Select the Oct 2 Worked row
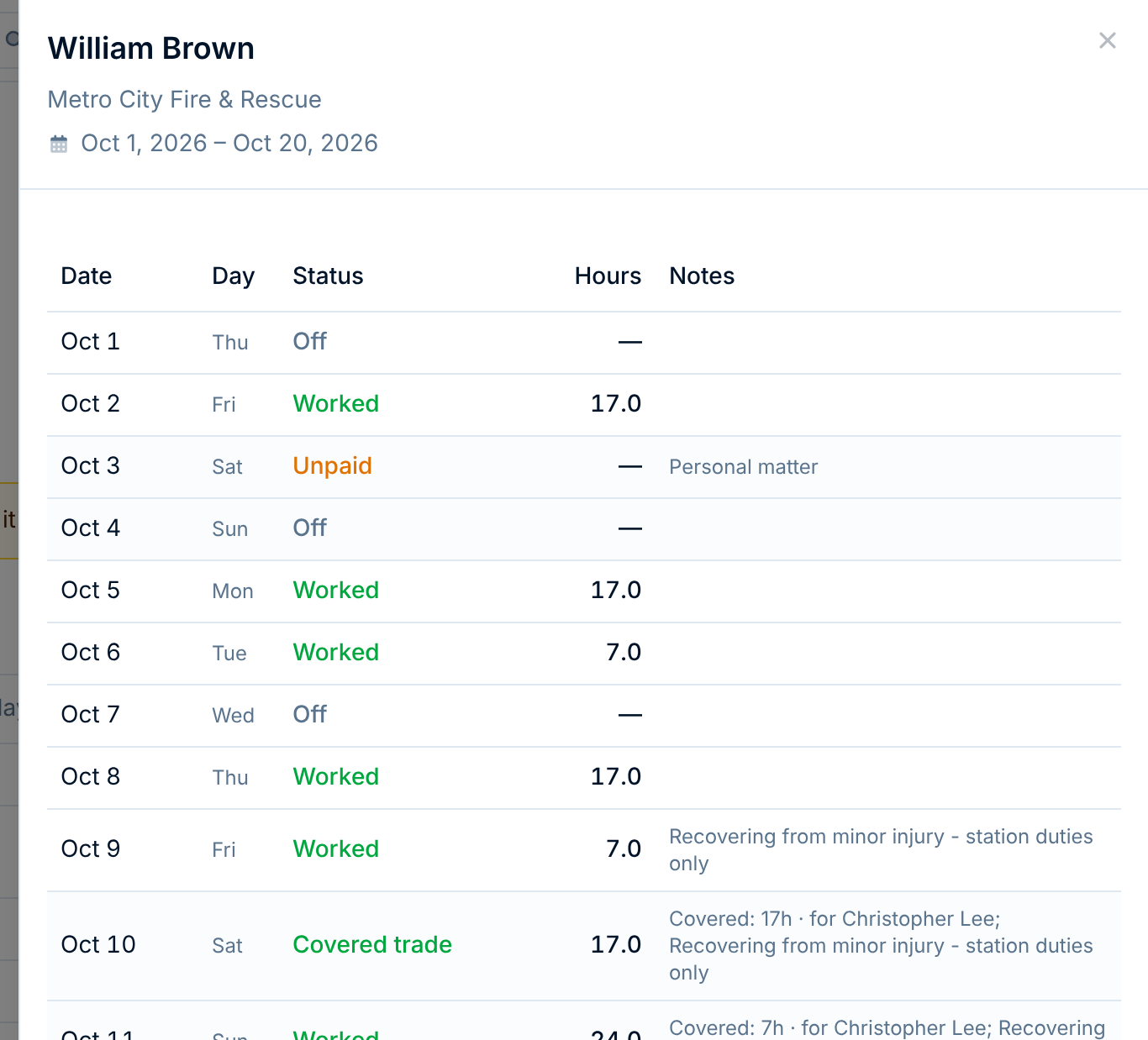This screenshot has height=1040, width=1148. [584, 405]
